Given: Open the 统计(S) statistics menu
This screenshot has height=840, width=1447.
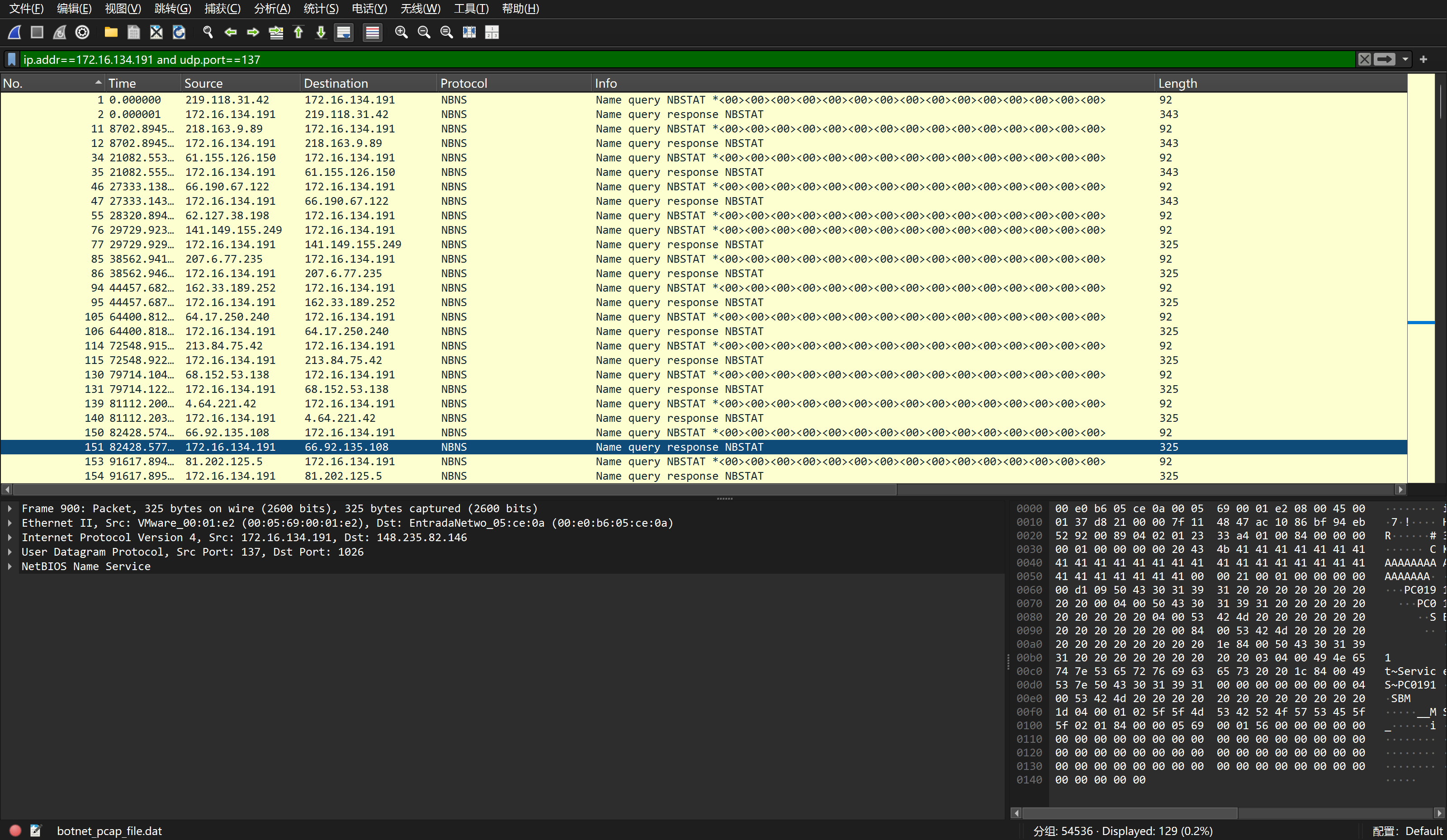Looking at the screenshot, I should click(321, 9).
